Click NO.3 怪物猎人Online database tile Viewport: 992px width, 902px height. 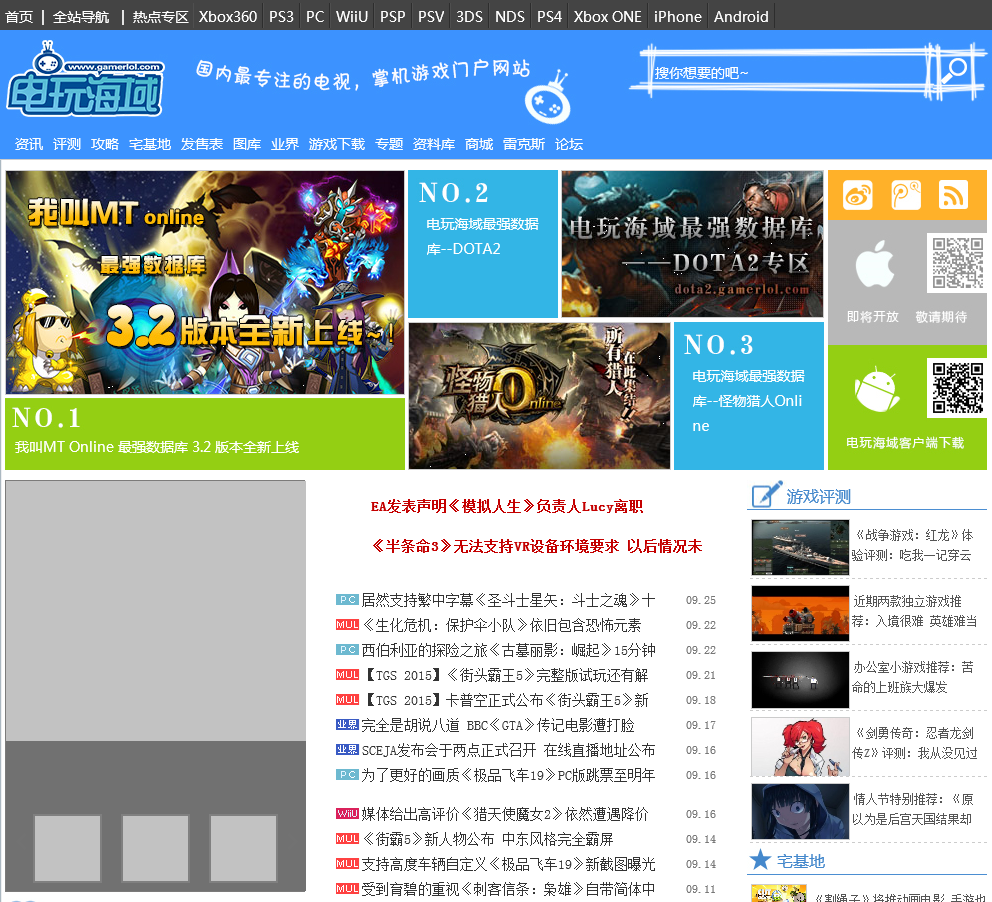pyautogui.click(x=748, y=396)
